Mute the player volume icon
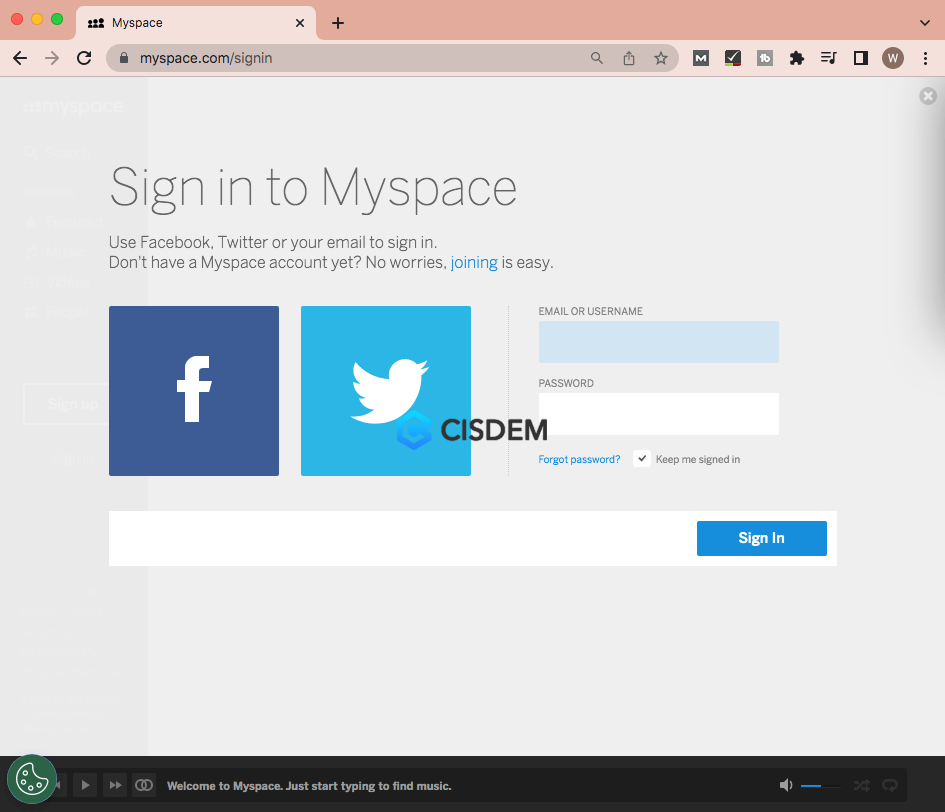 pyautogui.click(x=786, y=785)
